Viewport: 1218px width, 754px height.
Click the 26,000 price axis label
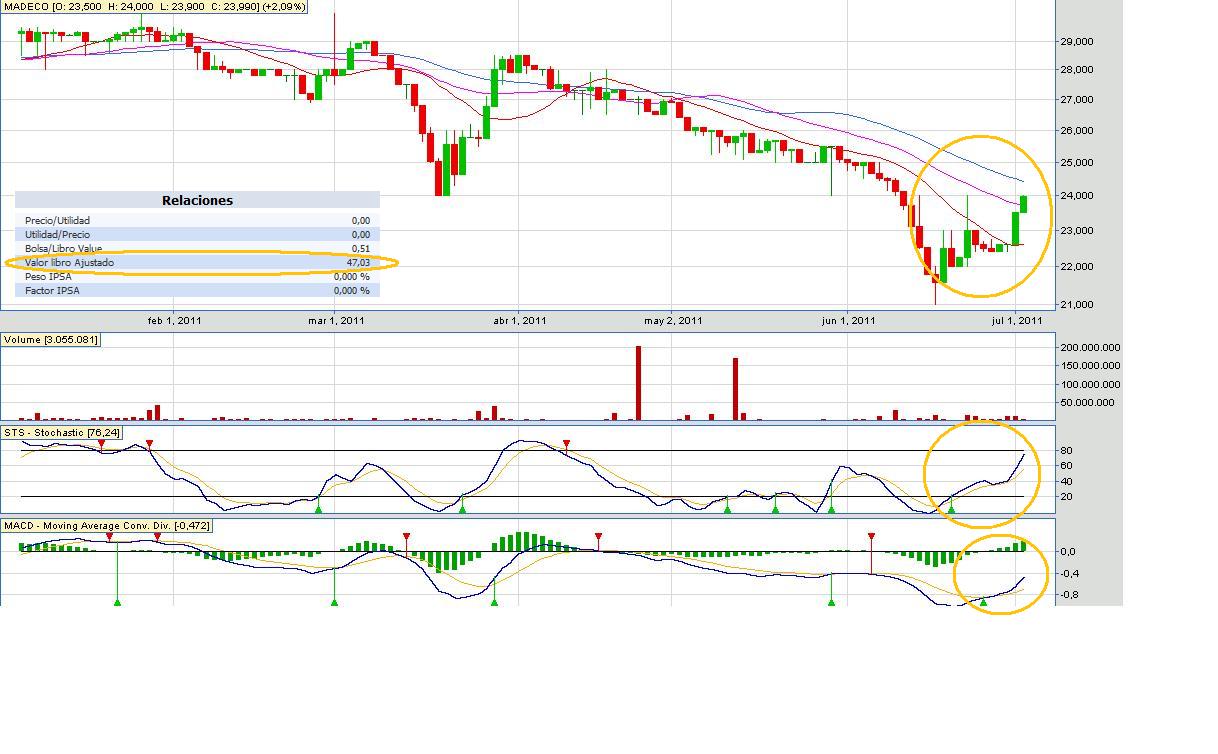pos(1076,131)
